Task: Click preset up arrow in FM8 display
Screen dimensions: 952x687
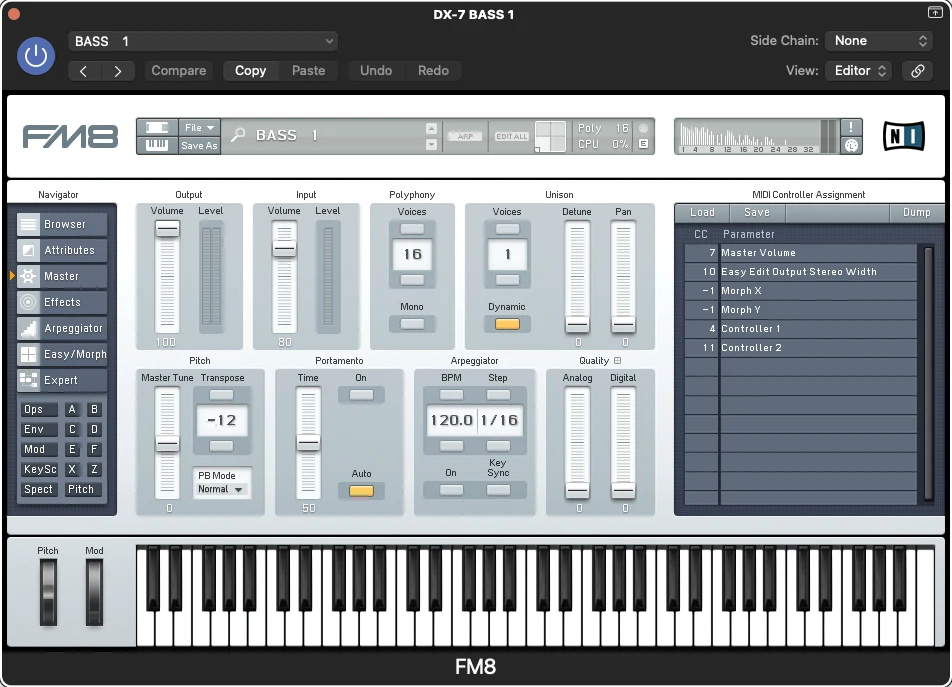Action: coord(431,128)
